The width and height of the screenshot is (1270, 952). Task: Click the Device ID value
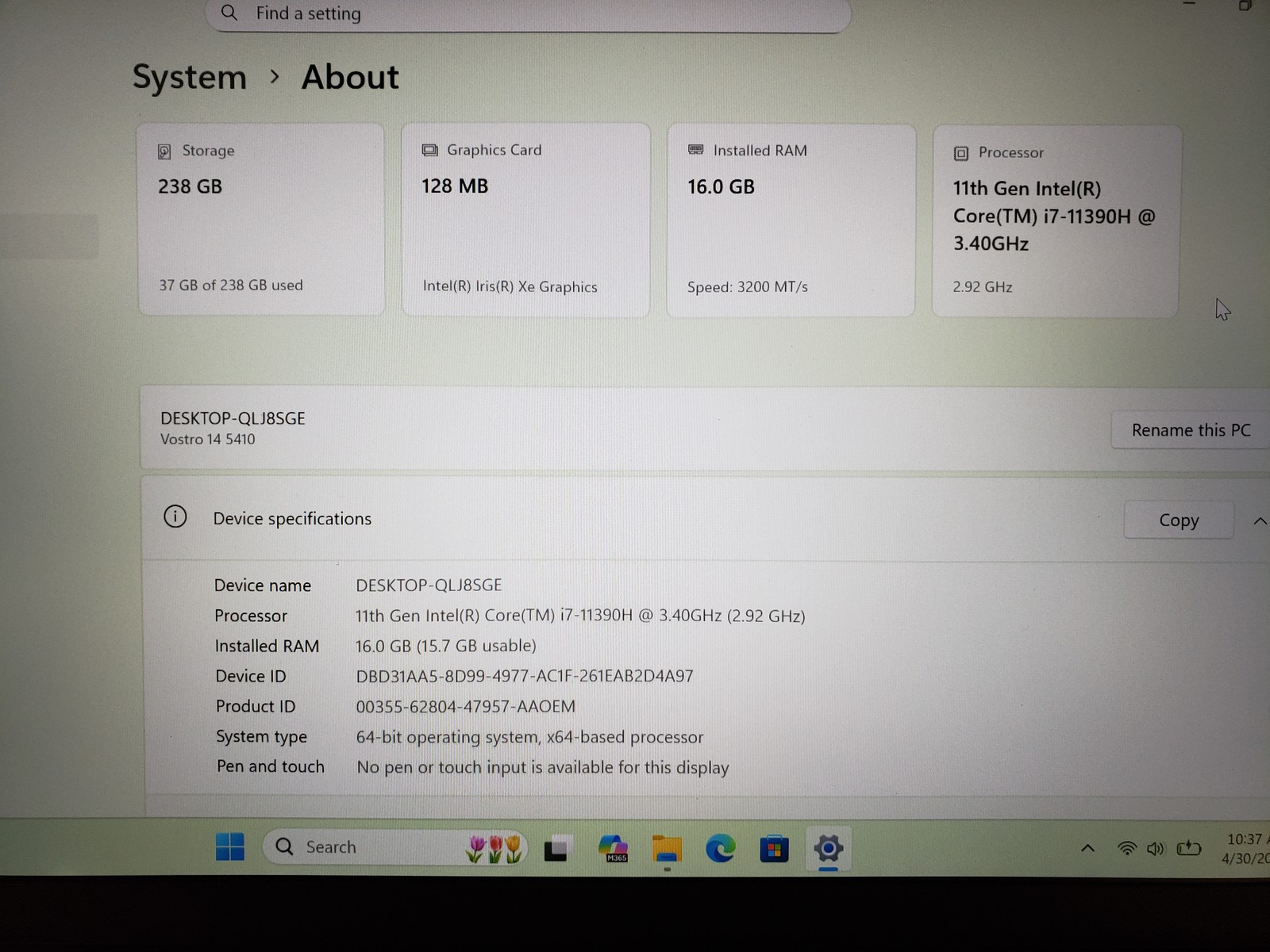[x=525, y=677]
